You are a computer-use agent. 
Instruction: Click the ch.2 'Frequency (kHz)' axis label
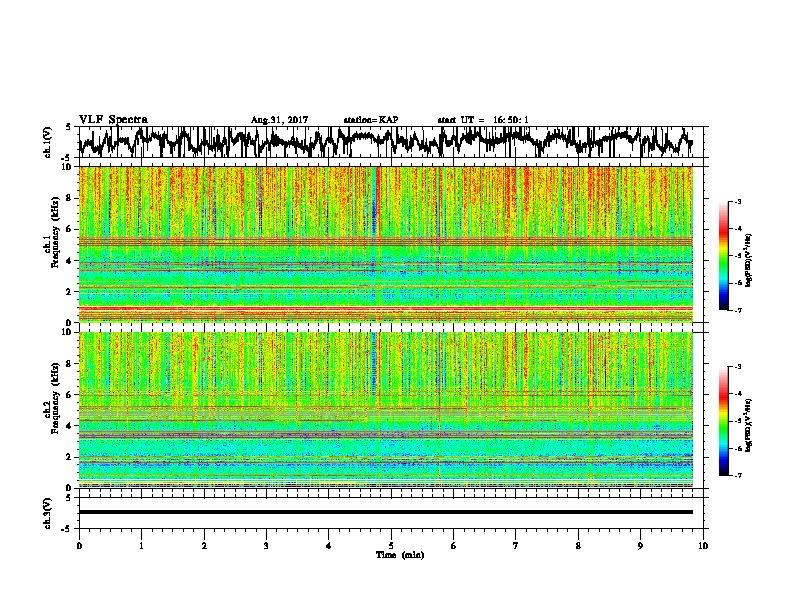(x=55, y=398)
